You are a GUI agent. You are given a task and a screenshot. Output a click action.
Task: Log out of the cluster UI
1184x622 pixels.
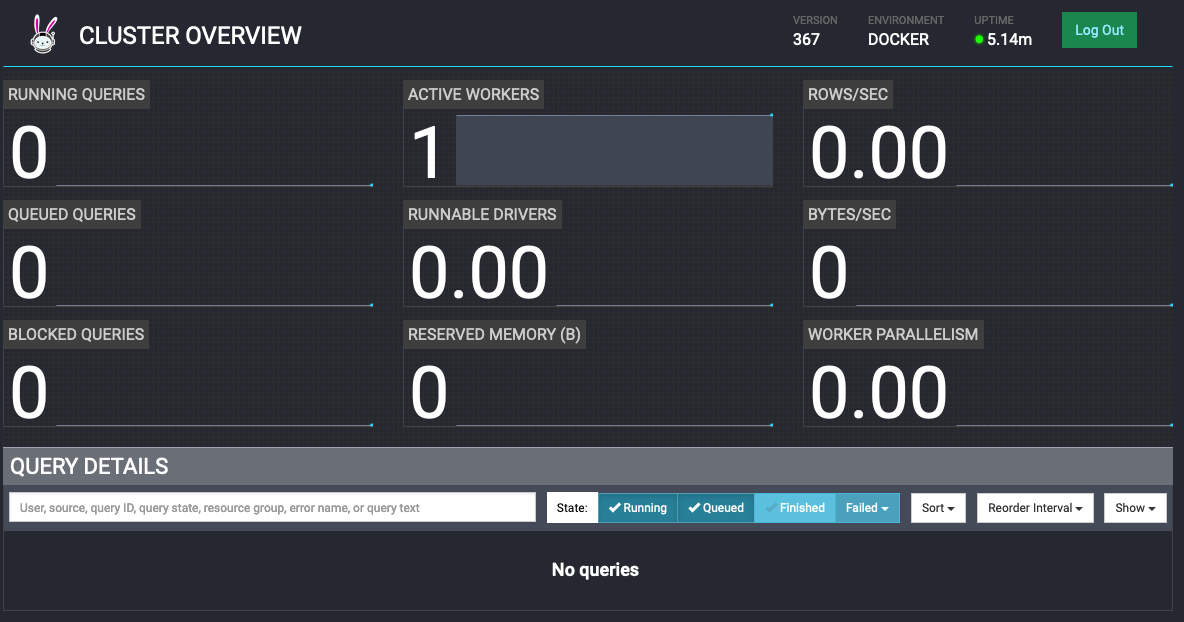click(x=1099, y=30)
